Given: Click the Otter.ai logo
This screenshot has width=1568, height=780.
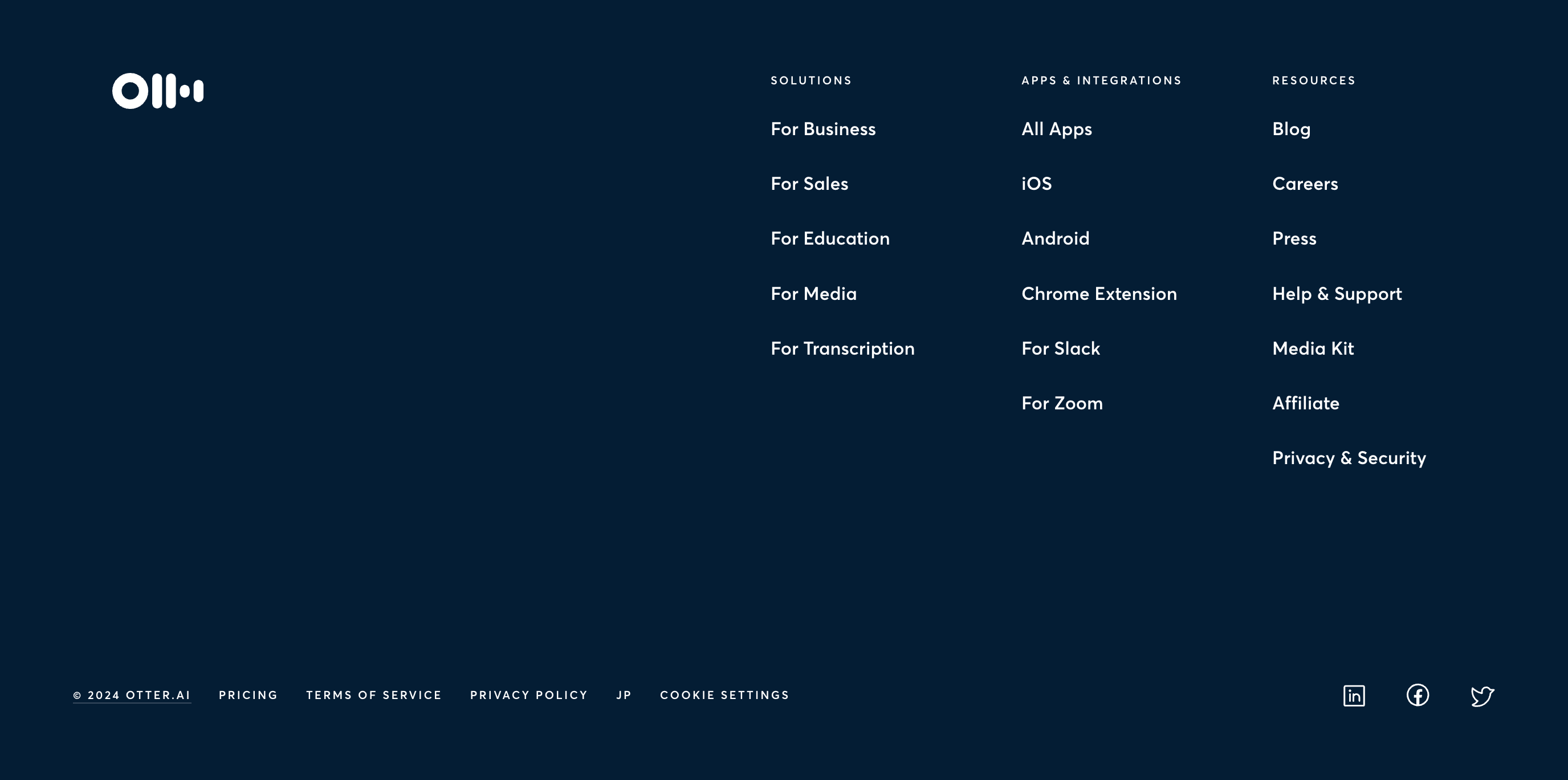Looking at the screenshot, I should (x=158, y=91).
